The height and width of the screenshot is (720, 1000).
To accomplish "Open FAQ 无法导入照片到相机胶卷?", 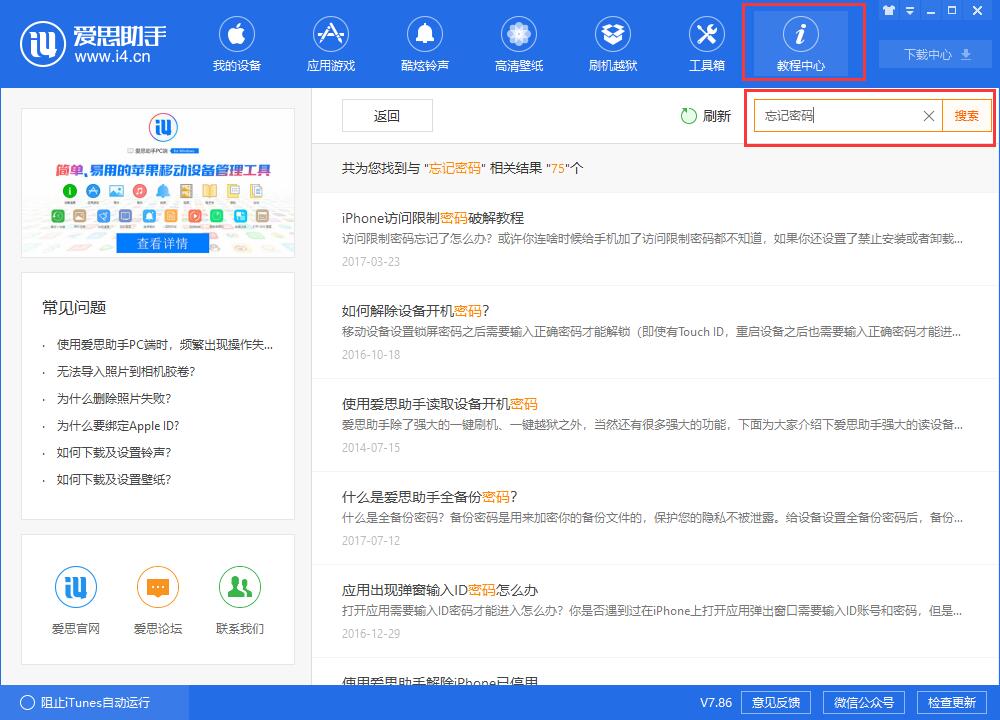I will coord(126,372).
